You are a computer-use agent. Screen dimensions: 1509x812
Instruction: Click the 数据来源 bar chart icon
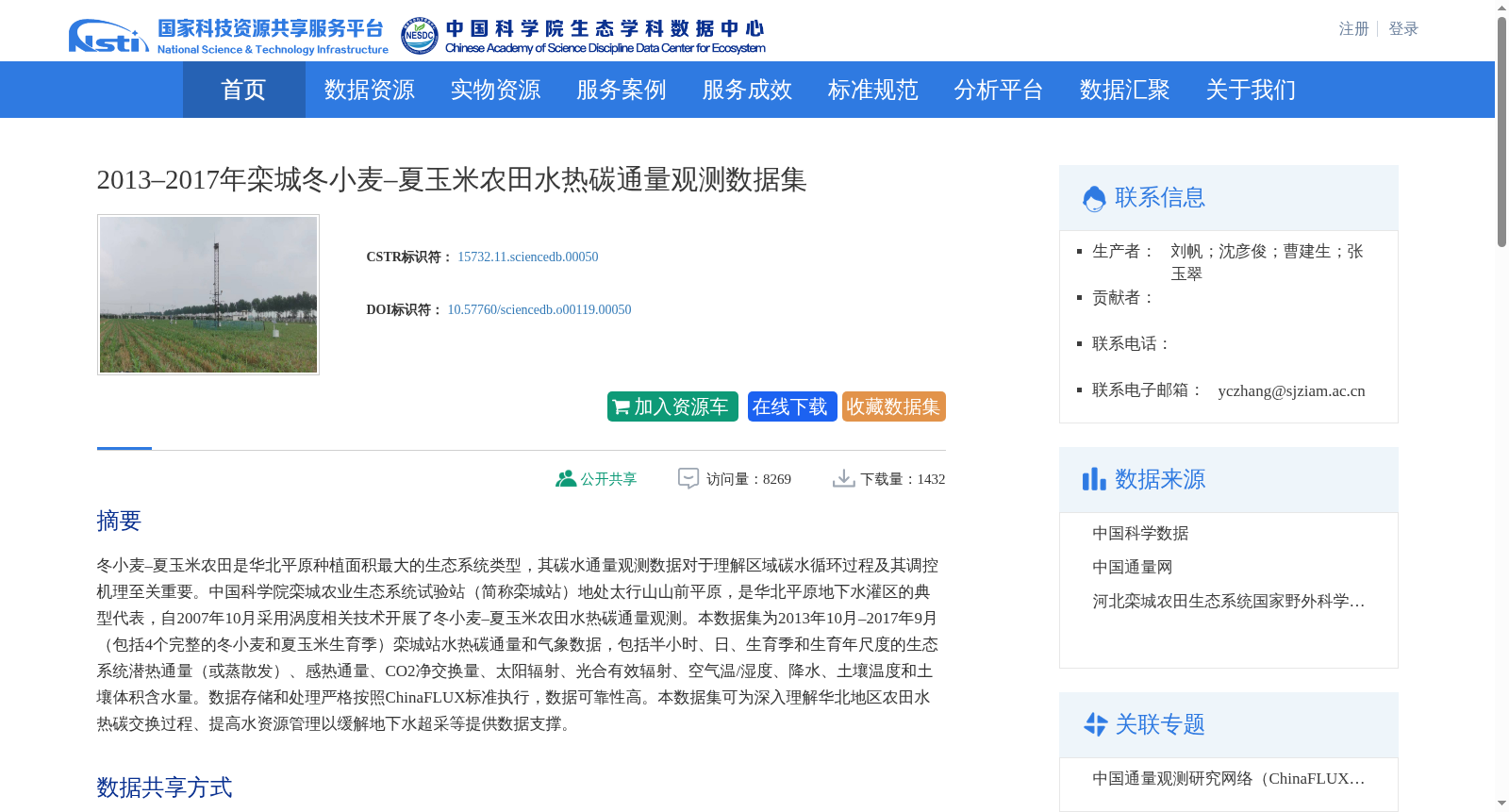coord(1094,479)
